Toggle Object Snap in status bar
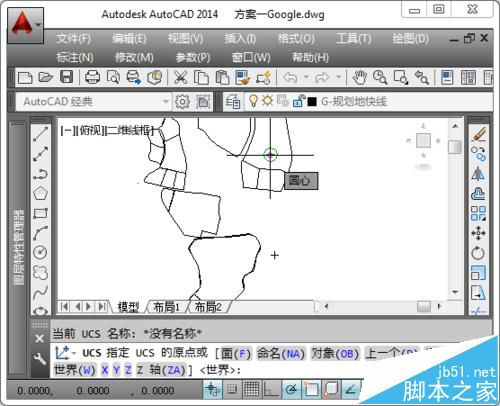This screenshot has height=406, width=500. (x=311, y=389)
